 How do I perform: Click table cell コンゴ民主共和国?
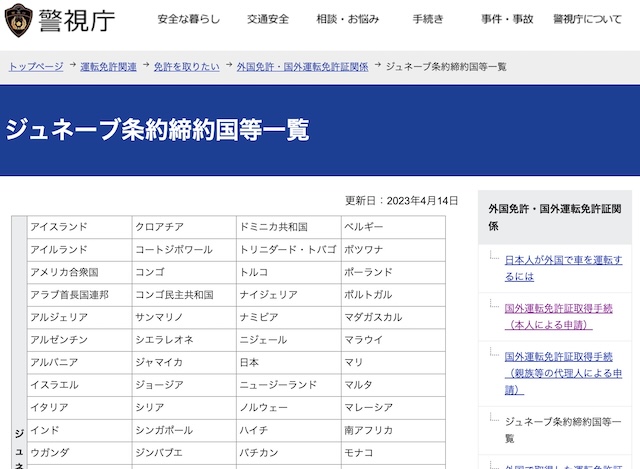pos(184,295)
